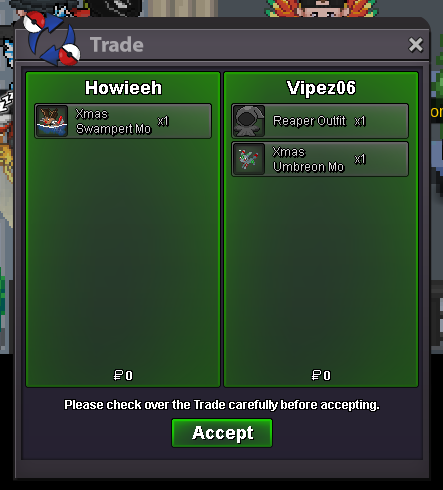Click the Howieeh player name header
The image size is (443, 490).
[x=123, y=88]
